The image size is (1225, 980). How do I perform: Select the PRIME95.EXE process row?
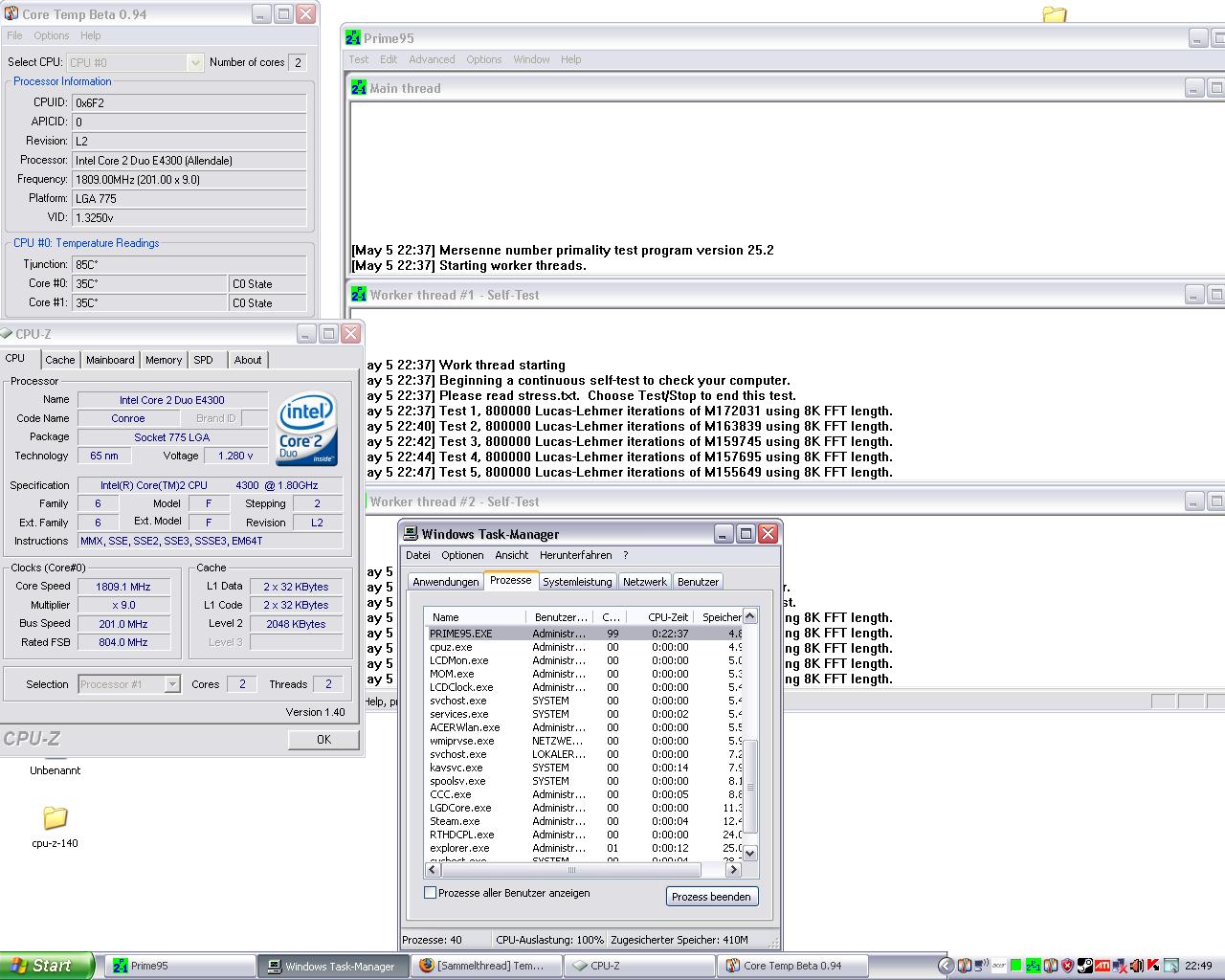pos(584,634)
